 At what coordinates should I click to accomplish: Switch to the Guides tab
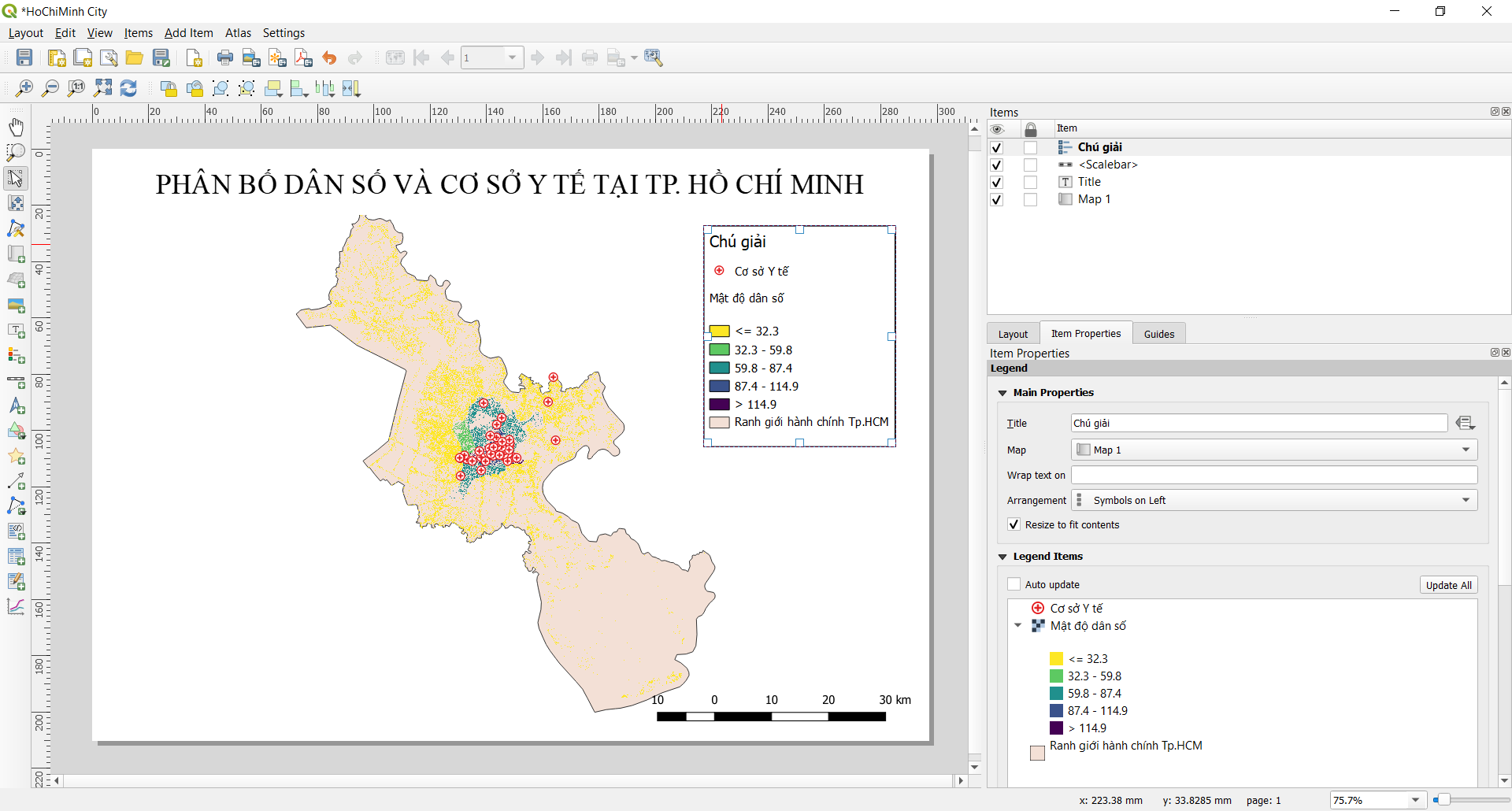coord(1159,334)
